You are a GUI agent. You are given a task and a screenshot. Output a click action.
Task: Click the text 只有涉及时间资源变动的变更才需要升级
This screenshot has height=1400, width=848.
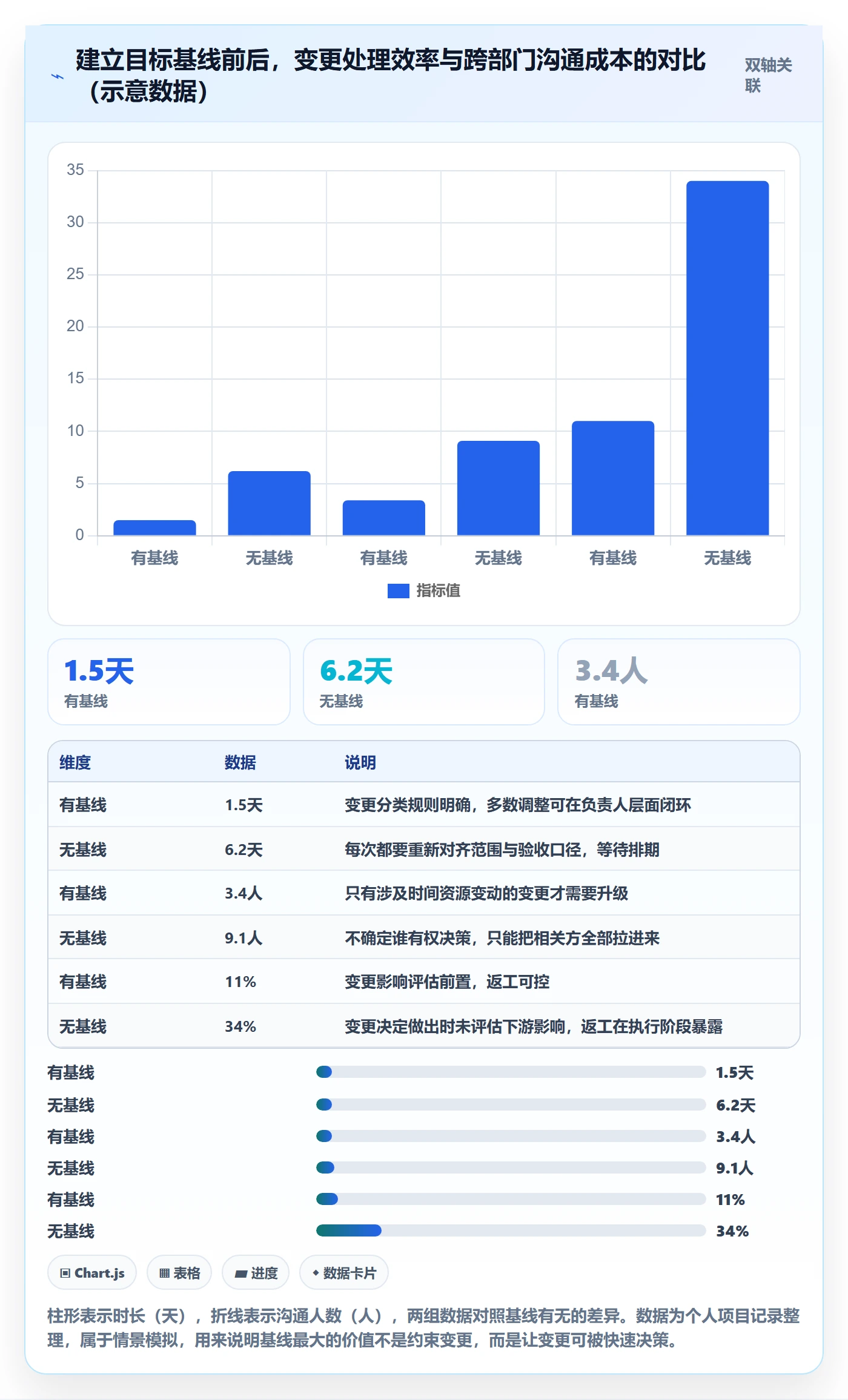tap(486, 894)
